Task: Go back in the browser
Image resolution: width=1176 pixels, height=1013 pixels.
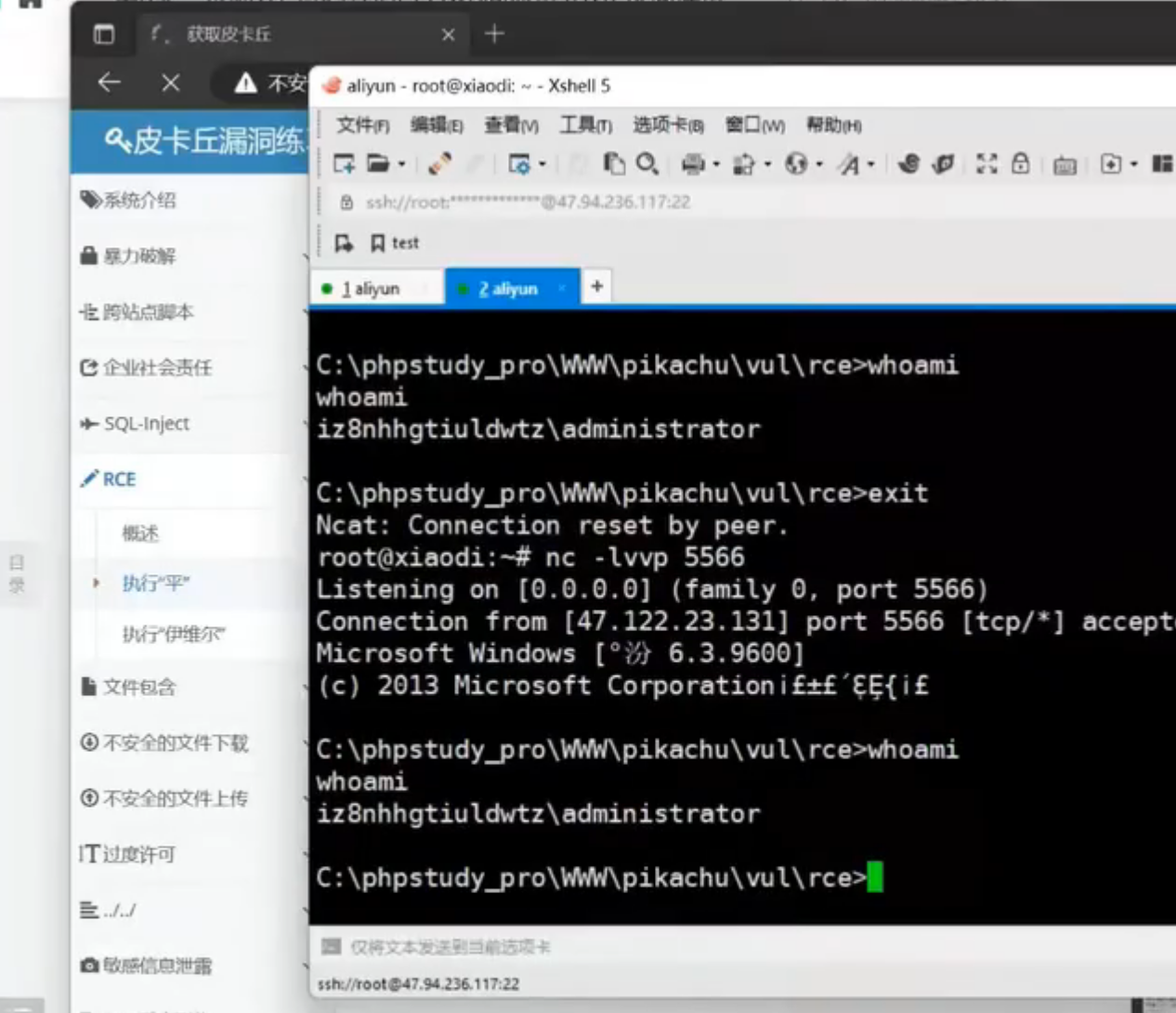Action: (x=110, y=83)
